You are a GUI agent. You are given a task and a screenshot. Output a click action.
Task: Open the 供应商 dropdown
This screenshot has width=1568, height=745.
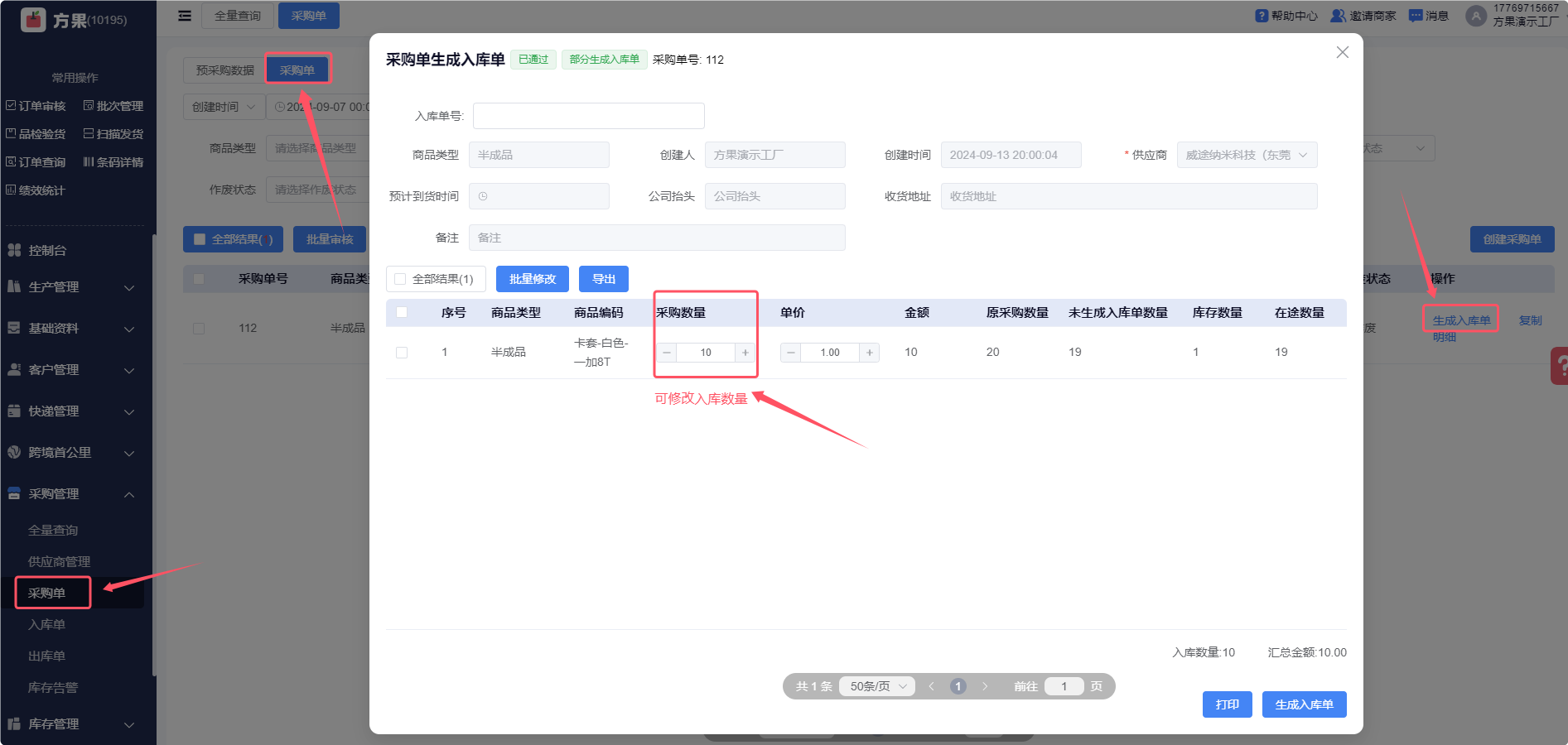pos(1246,155)
